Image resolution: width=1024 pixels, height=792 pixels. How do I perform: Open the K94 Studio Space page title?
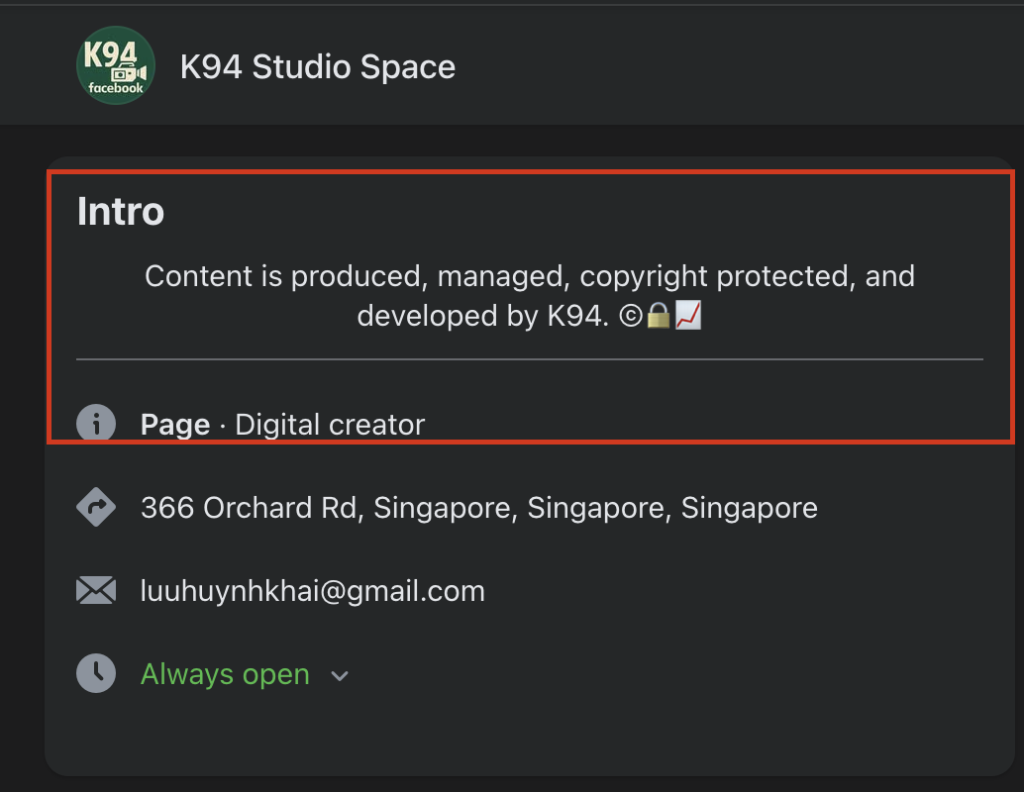(317, 67)
